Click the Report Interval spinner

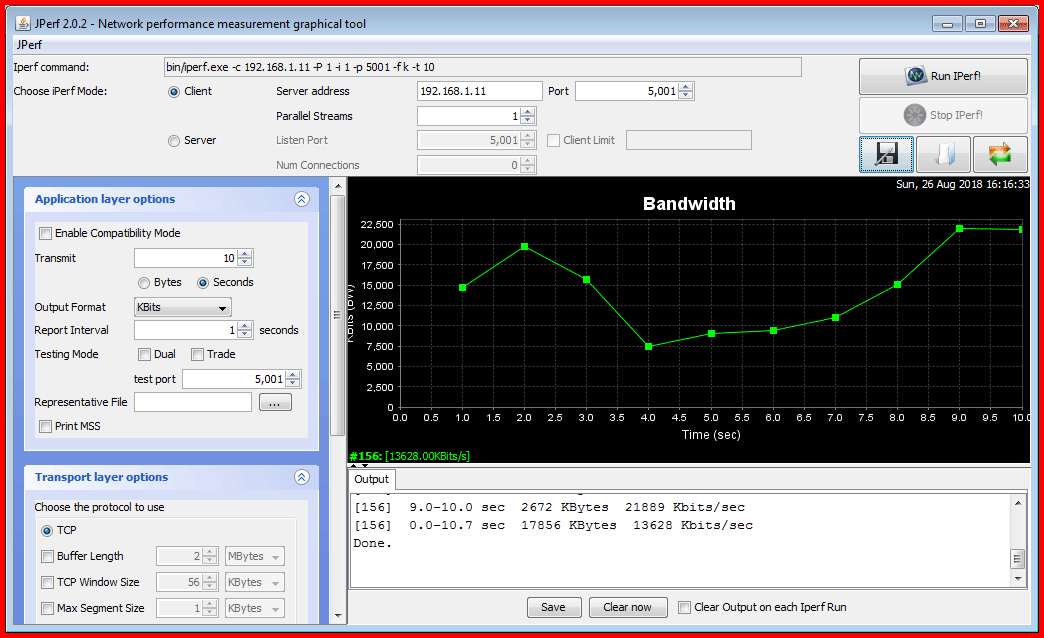(193, 330)
